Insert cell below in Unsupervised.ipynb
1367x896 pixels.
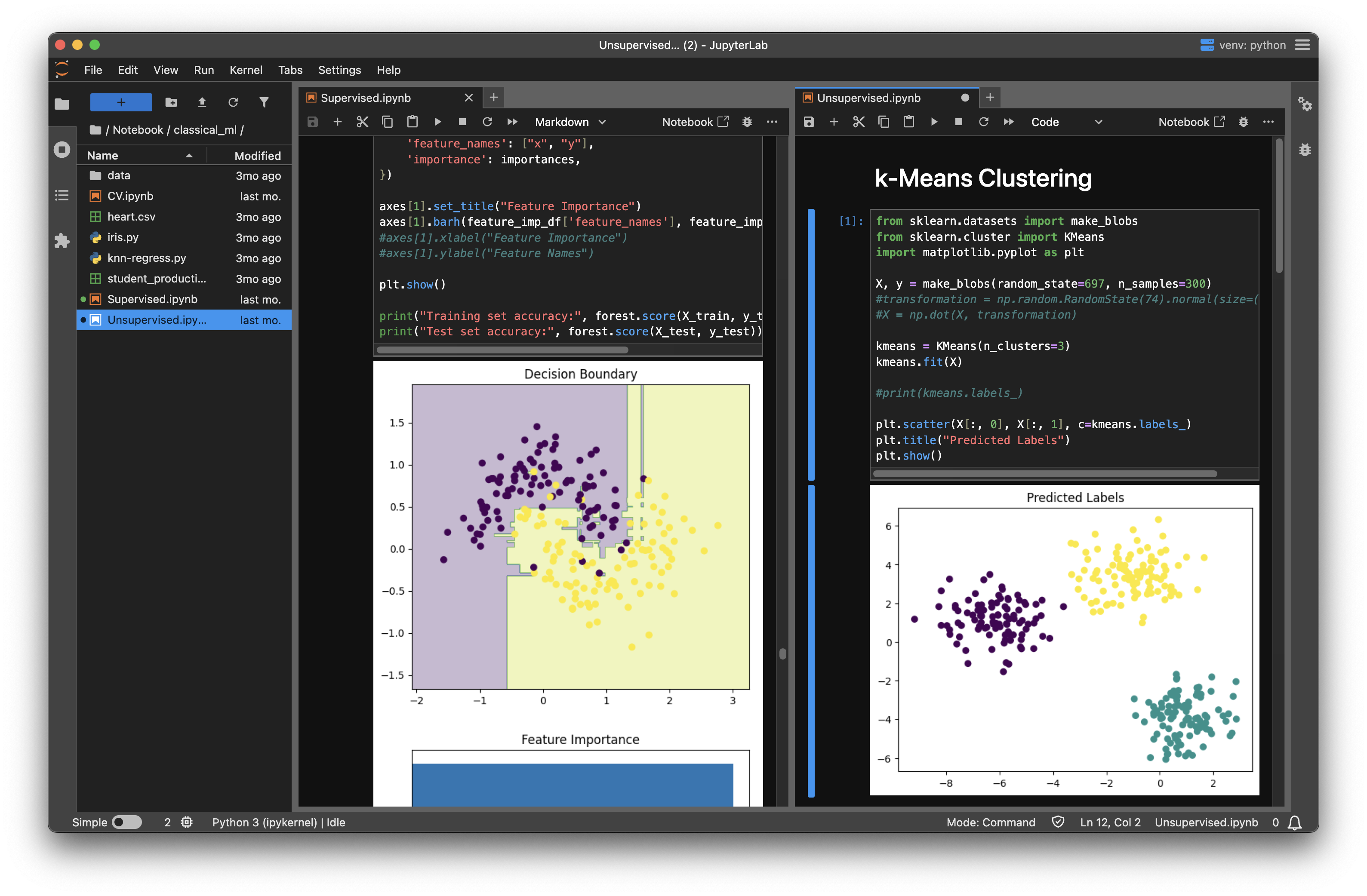coord(834,122)
